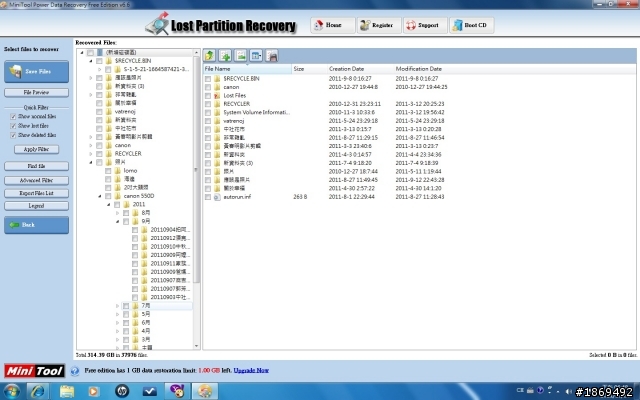
Task: Click the Apply Filter button
Action: point(36,149)
